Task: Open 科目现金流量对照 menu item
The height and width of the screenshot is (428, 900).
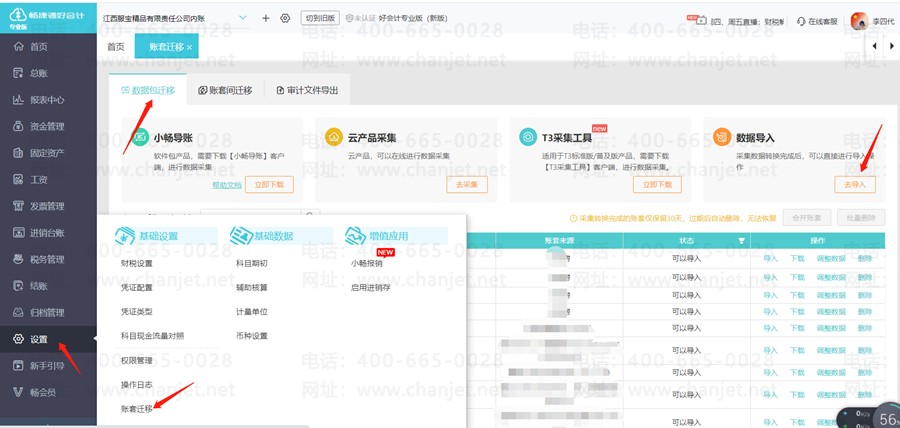Action: [153, 336]
